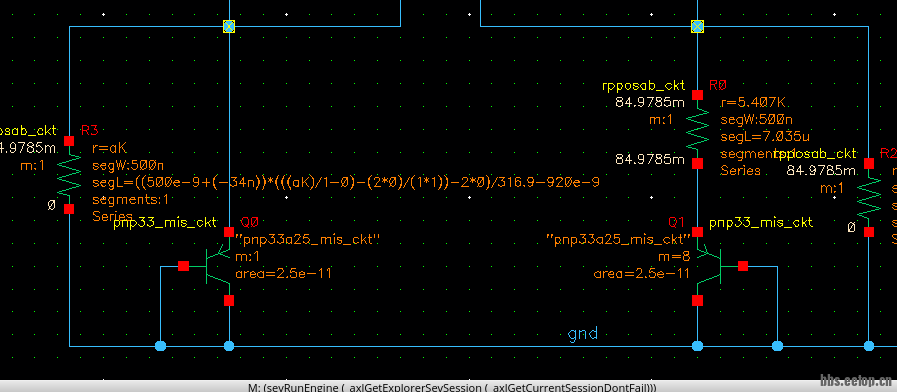Click the R0 top terminal red square
The width and height of the screenshot is (897, 392).
[x=697, y=94]
